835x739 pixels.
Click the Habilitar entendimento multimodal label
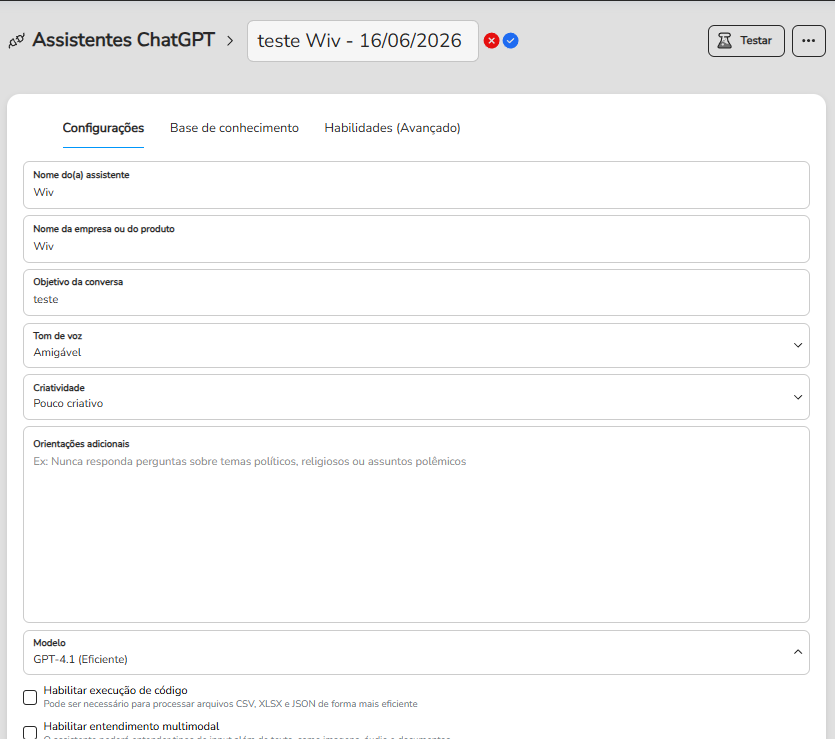click(x=132, y=726)
